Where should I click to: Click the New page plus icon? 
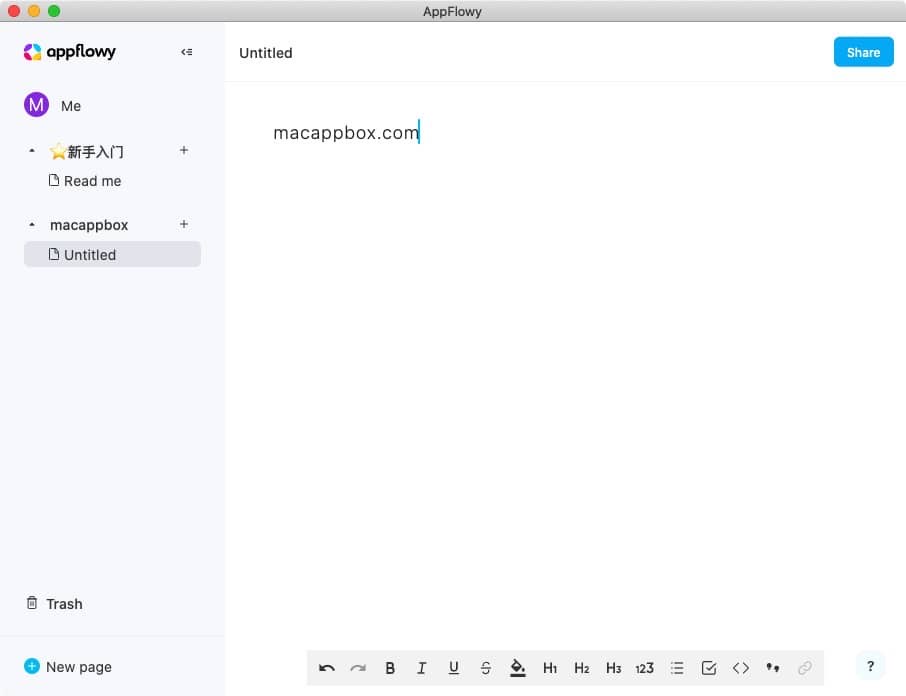(32, 666)
